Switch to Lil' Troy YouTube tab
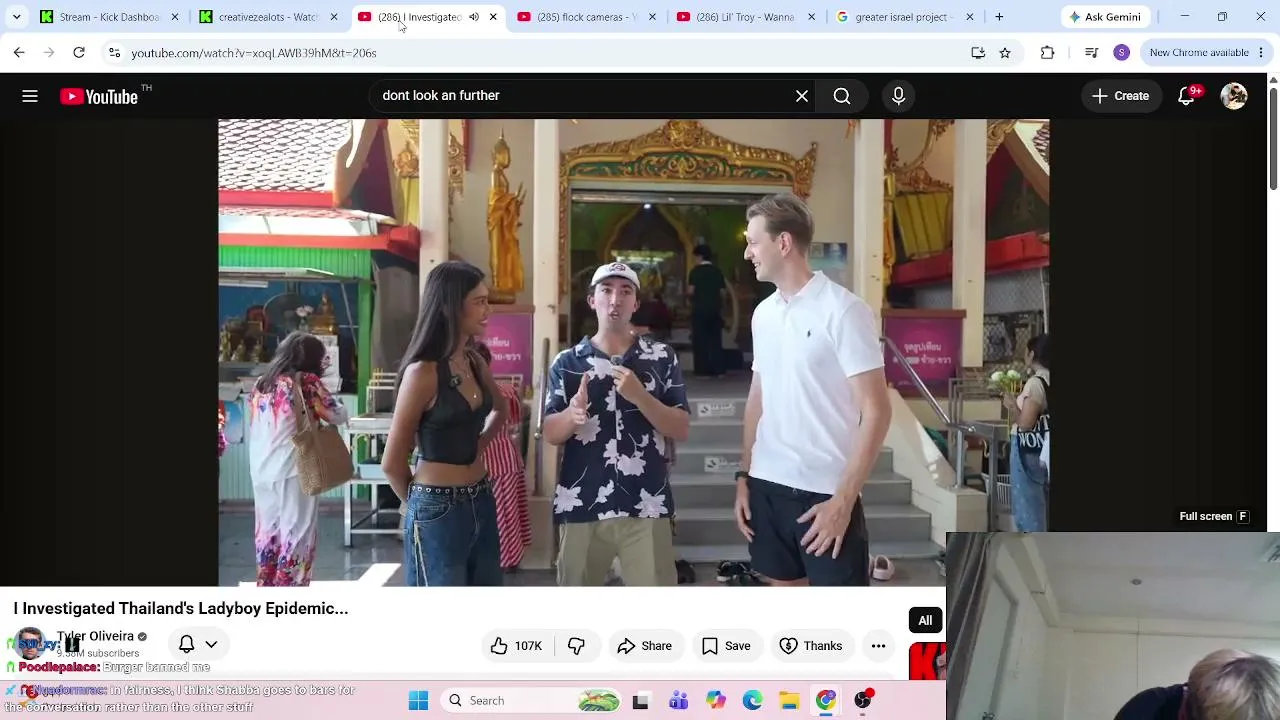The image size is (1280, 720). (745, 17)
